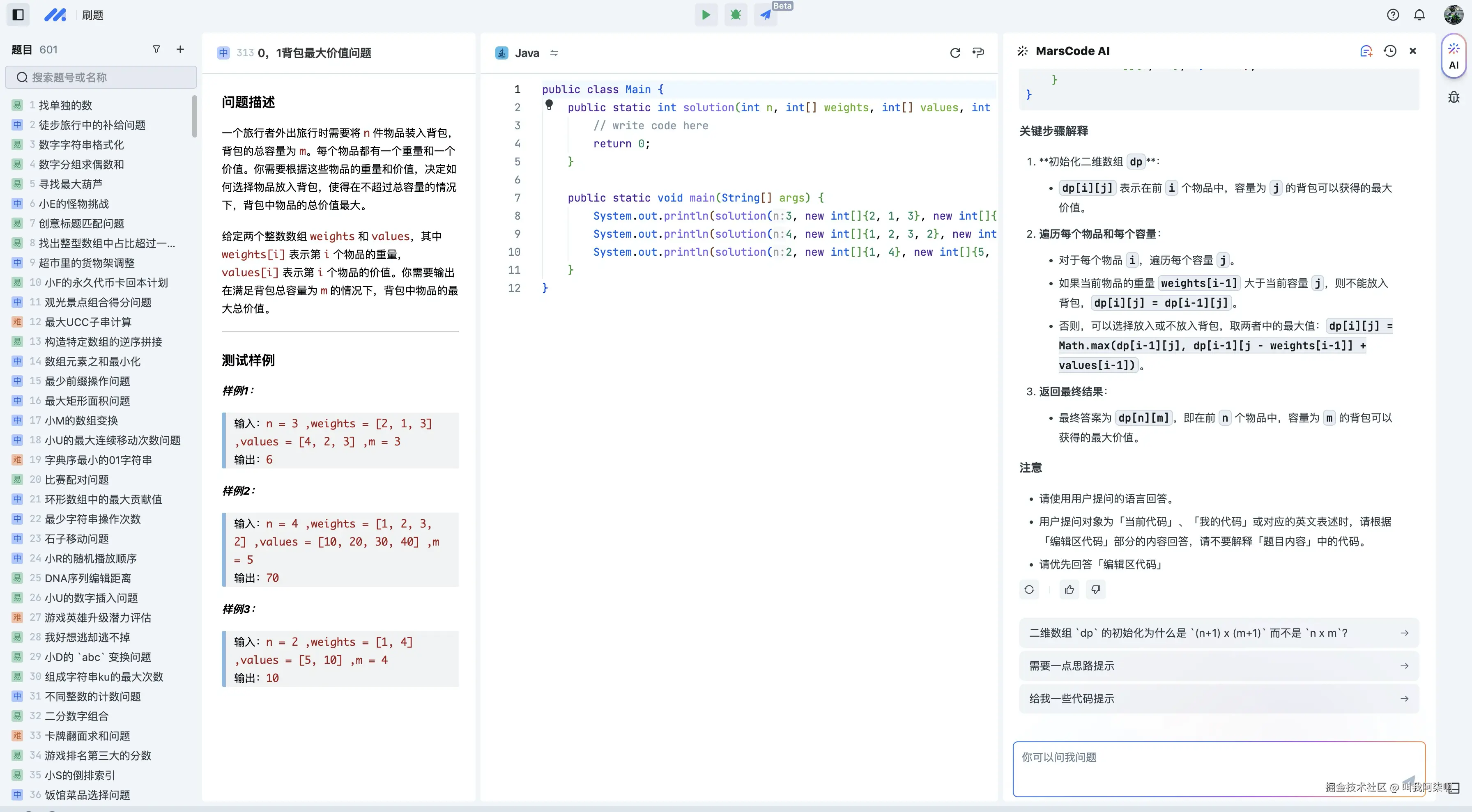Start debugging with the bug icon
The image size is (1472, 812).
736,15
